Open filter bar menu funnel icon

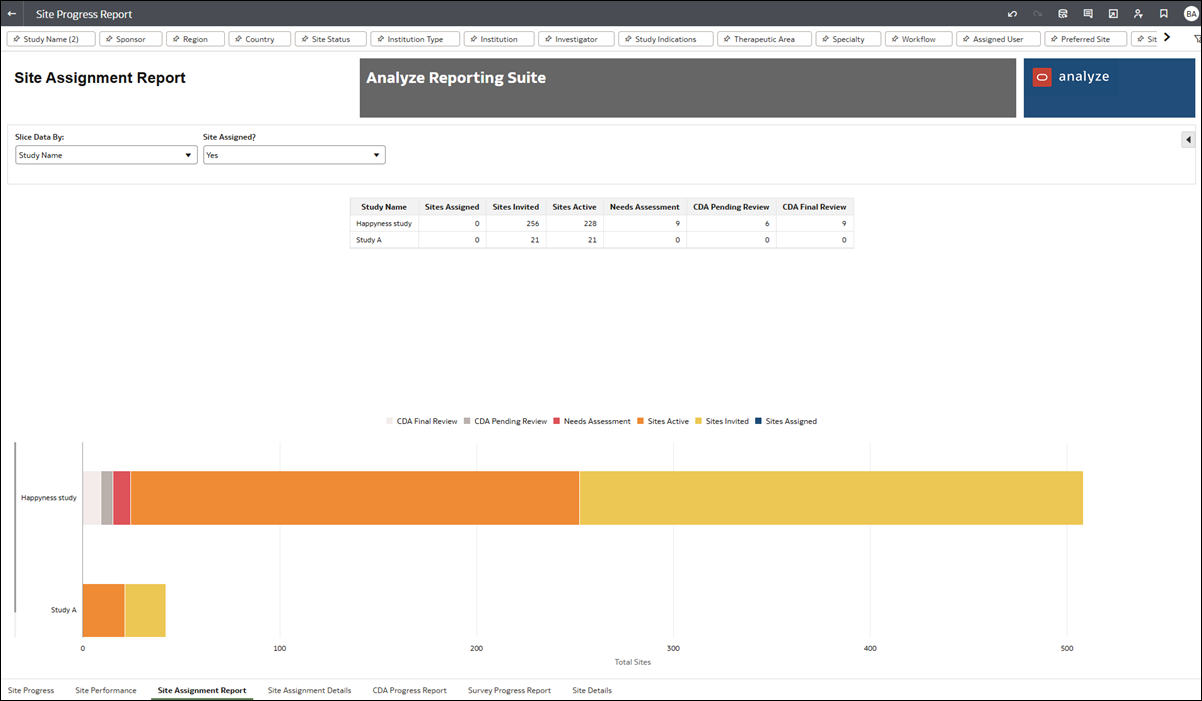(1197, 38)
